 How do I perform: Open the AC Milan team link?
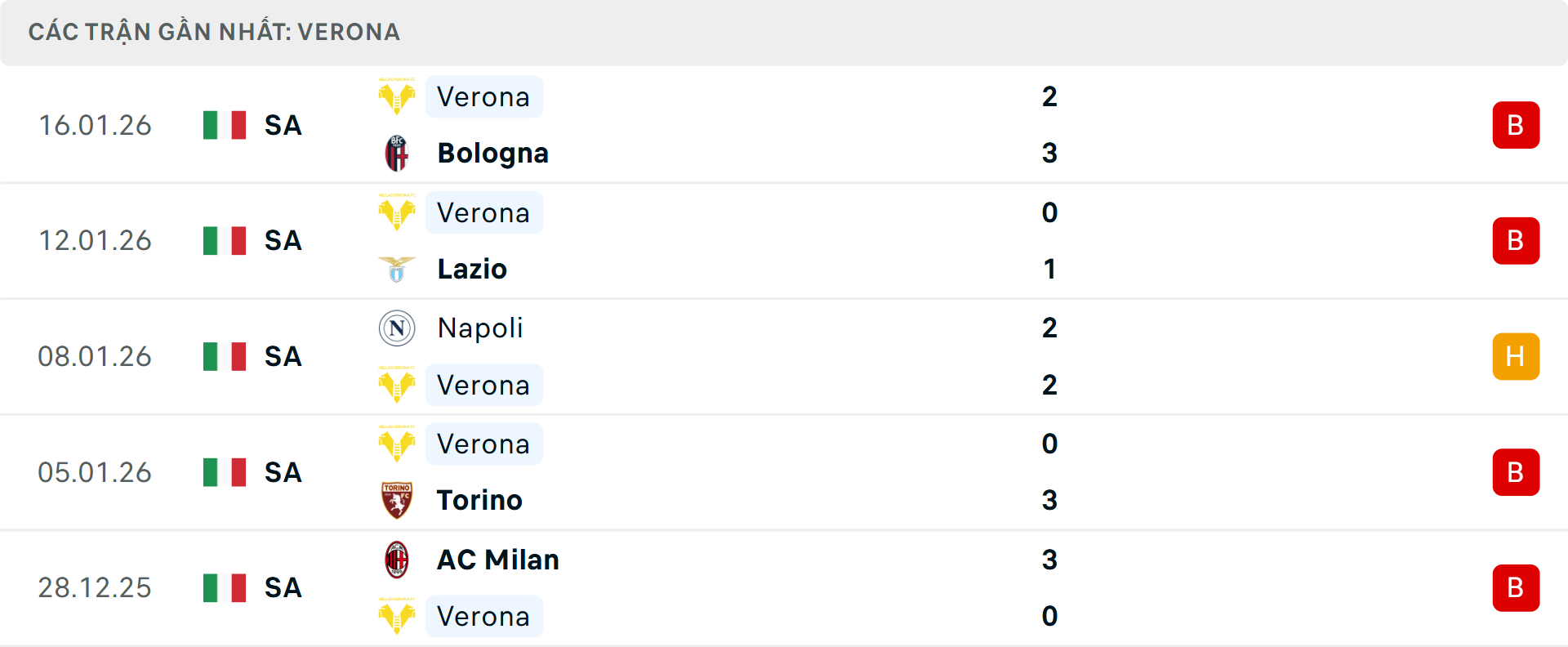pos(498,560)
